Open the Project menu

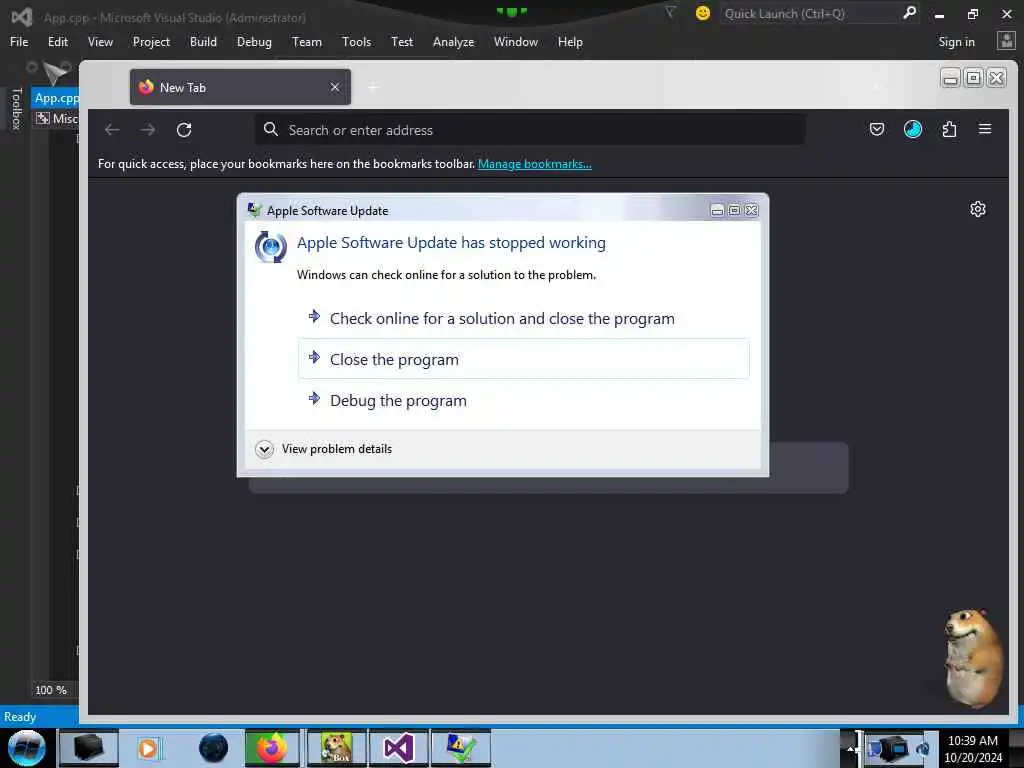151,42
